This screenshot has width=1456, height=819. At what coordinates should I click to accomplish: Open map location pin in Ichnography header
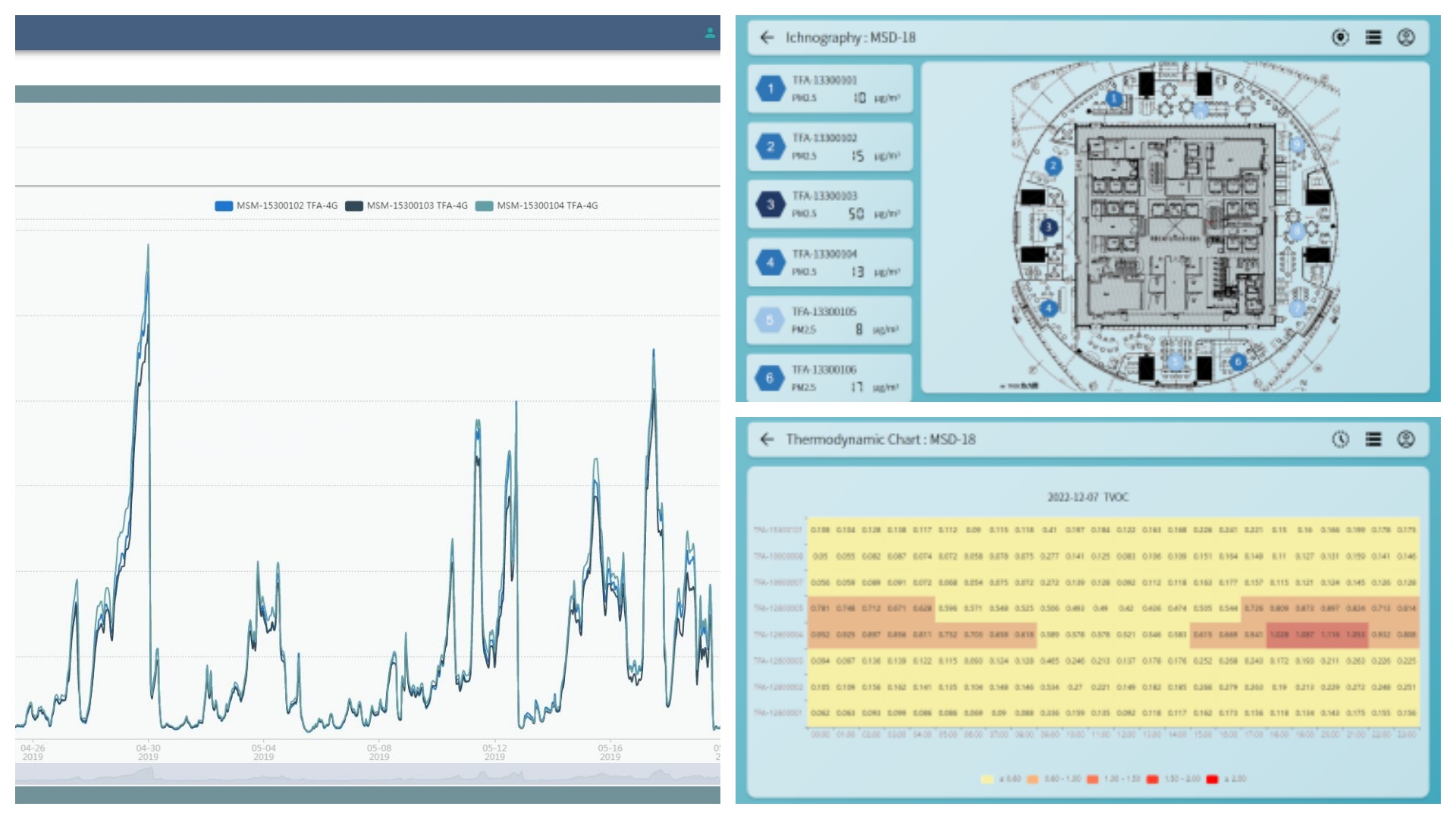coord(1340,37)
